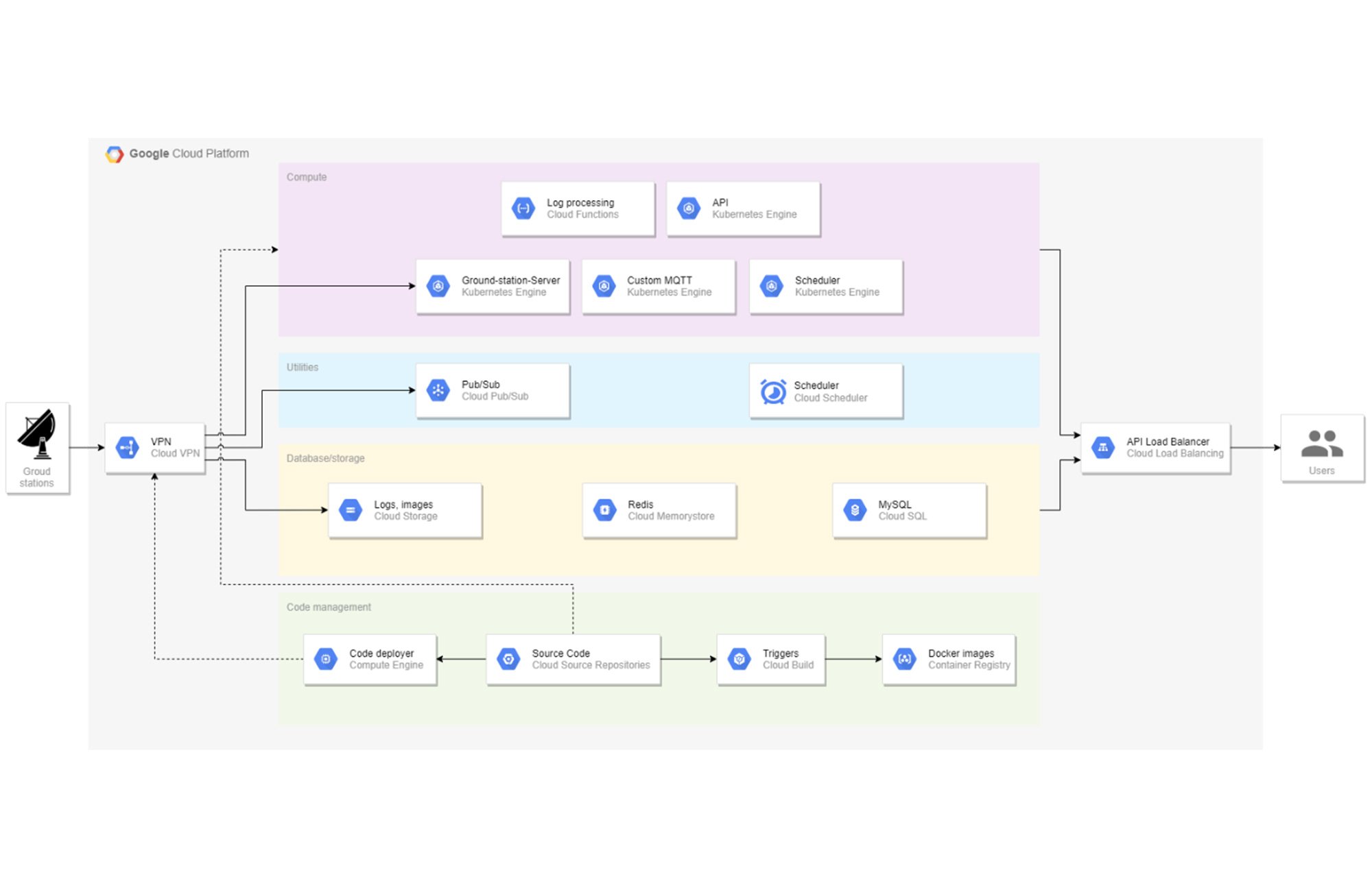Click the 'Cloud Functions' subtitle text
Screen dimensions: 1372x888
(x=582, y=215)
